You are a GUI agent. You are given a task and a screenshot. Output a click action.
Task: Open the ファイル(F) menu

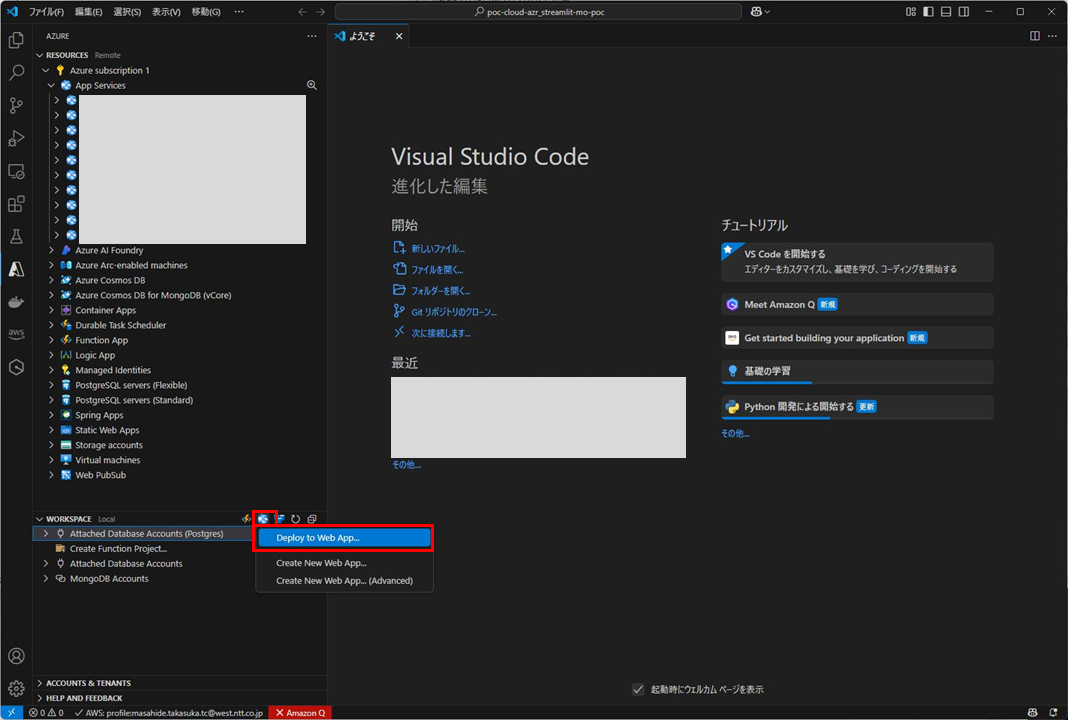pyautogui.click(x=46, y=12)
